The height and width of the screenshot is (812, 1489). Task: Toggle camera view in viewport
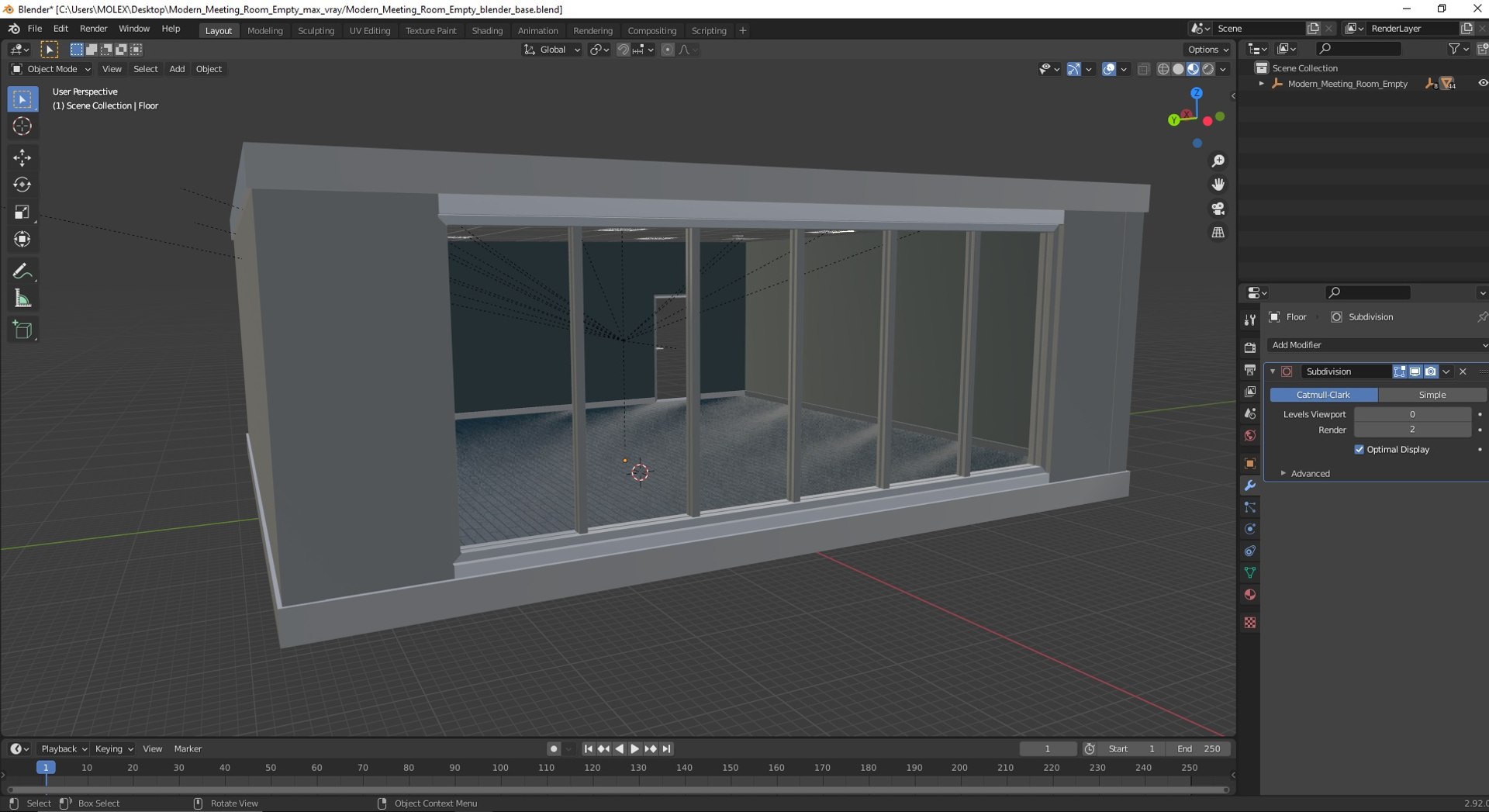1218,209
